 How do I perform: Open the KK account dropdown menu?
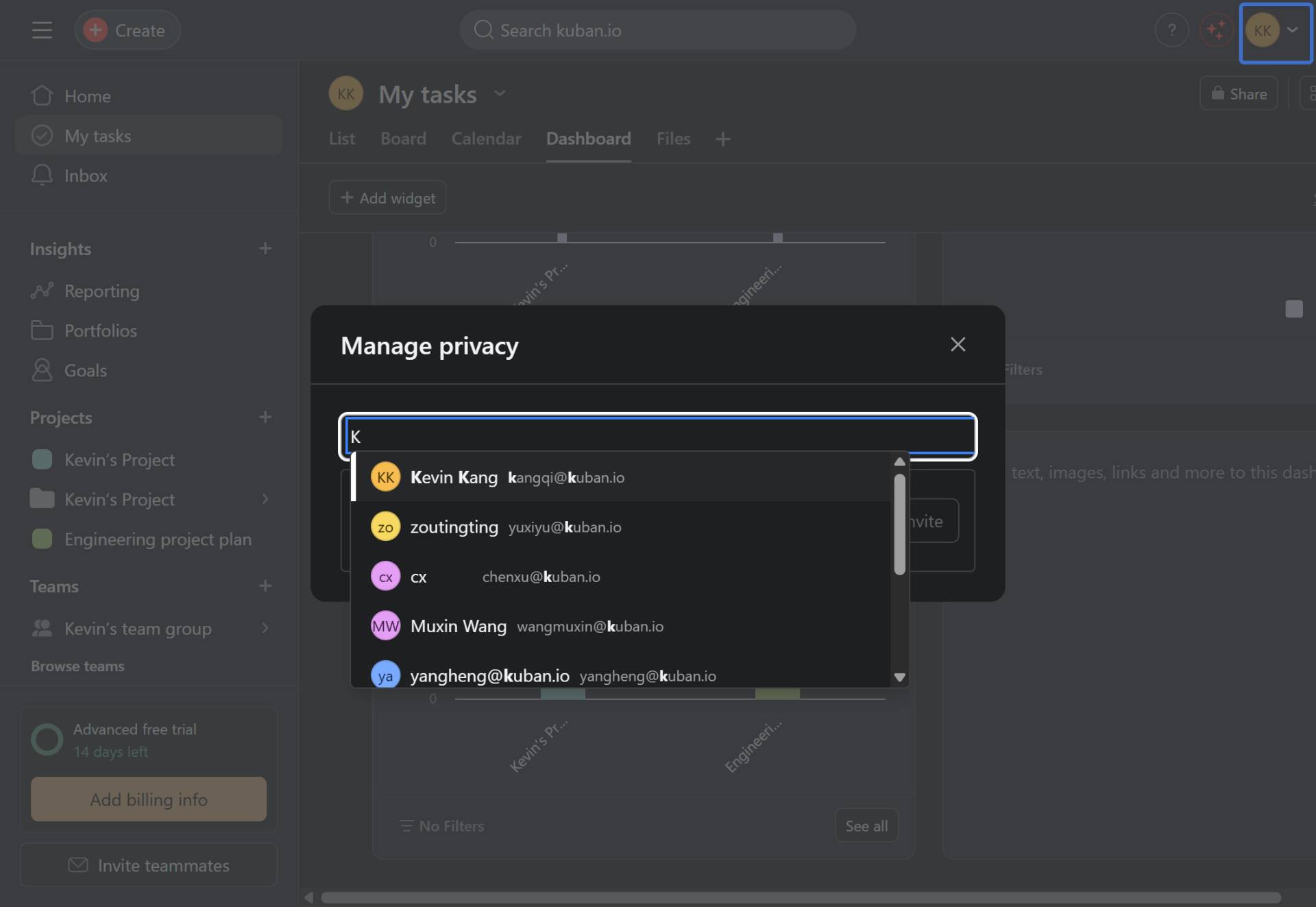tap(1275, 32)
